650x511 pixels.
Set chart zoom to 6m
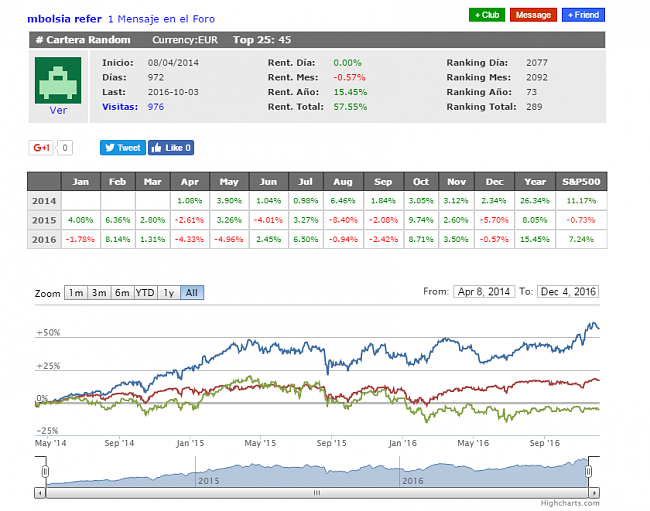pyautogui.click(x=122, y=293)
